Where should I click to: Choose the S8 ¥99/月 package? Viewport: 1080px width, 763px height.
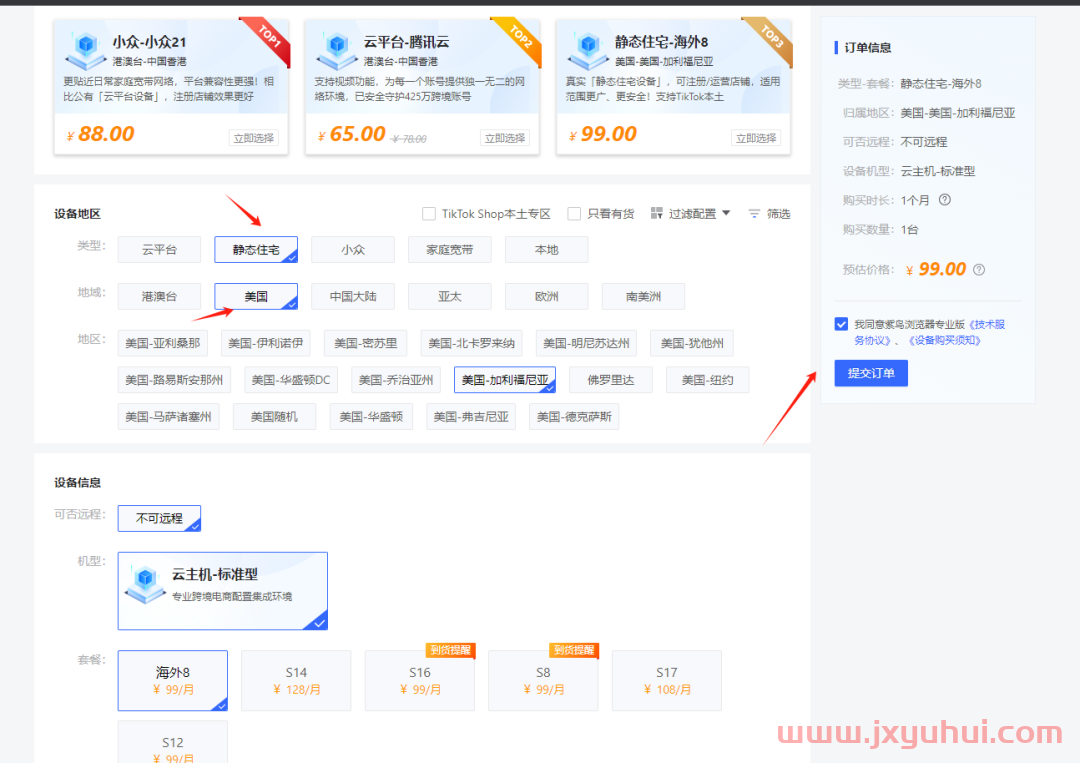(543, 680)
